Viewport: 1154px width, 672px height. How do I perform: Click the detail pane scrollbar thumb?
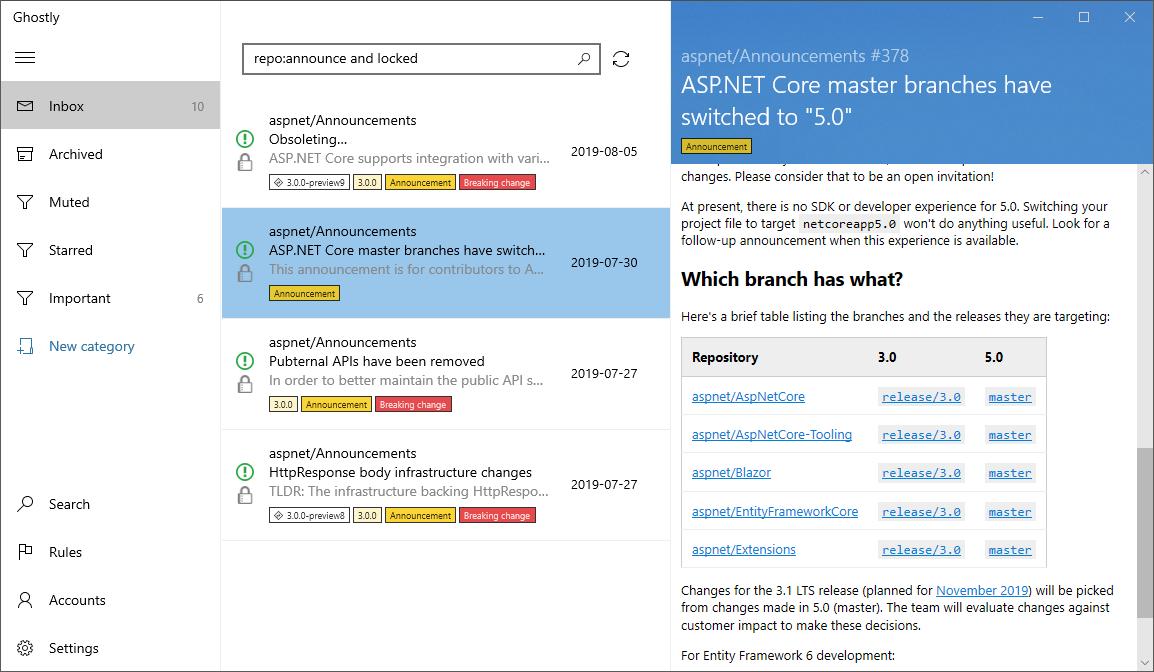tap(1145, 533)
